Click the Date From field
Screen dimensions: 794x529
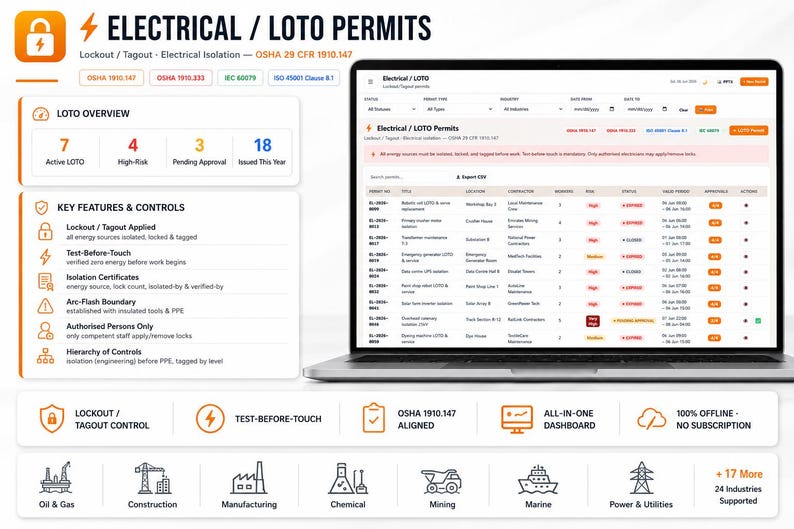(x=593, y=109)
